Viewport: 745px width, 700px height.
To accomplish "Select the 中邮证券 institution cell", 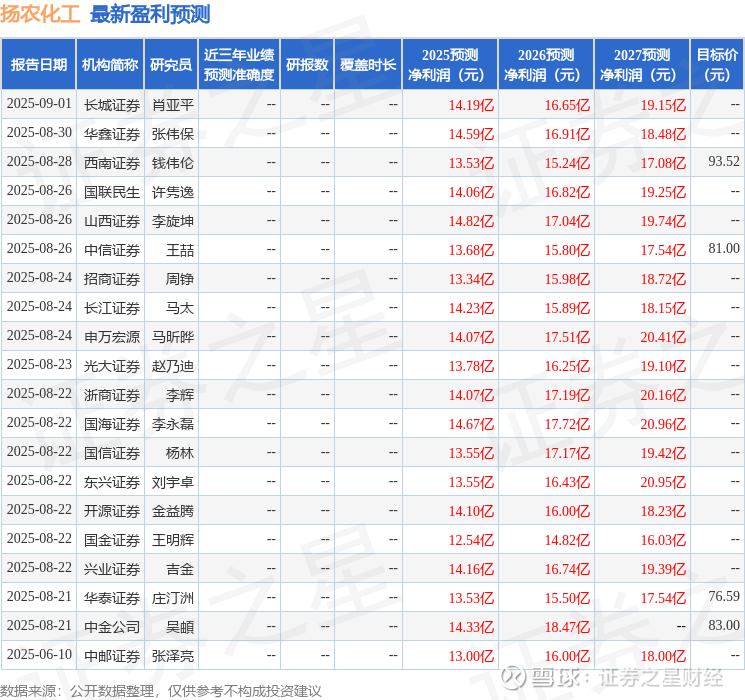I will 112,655.
